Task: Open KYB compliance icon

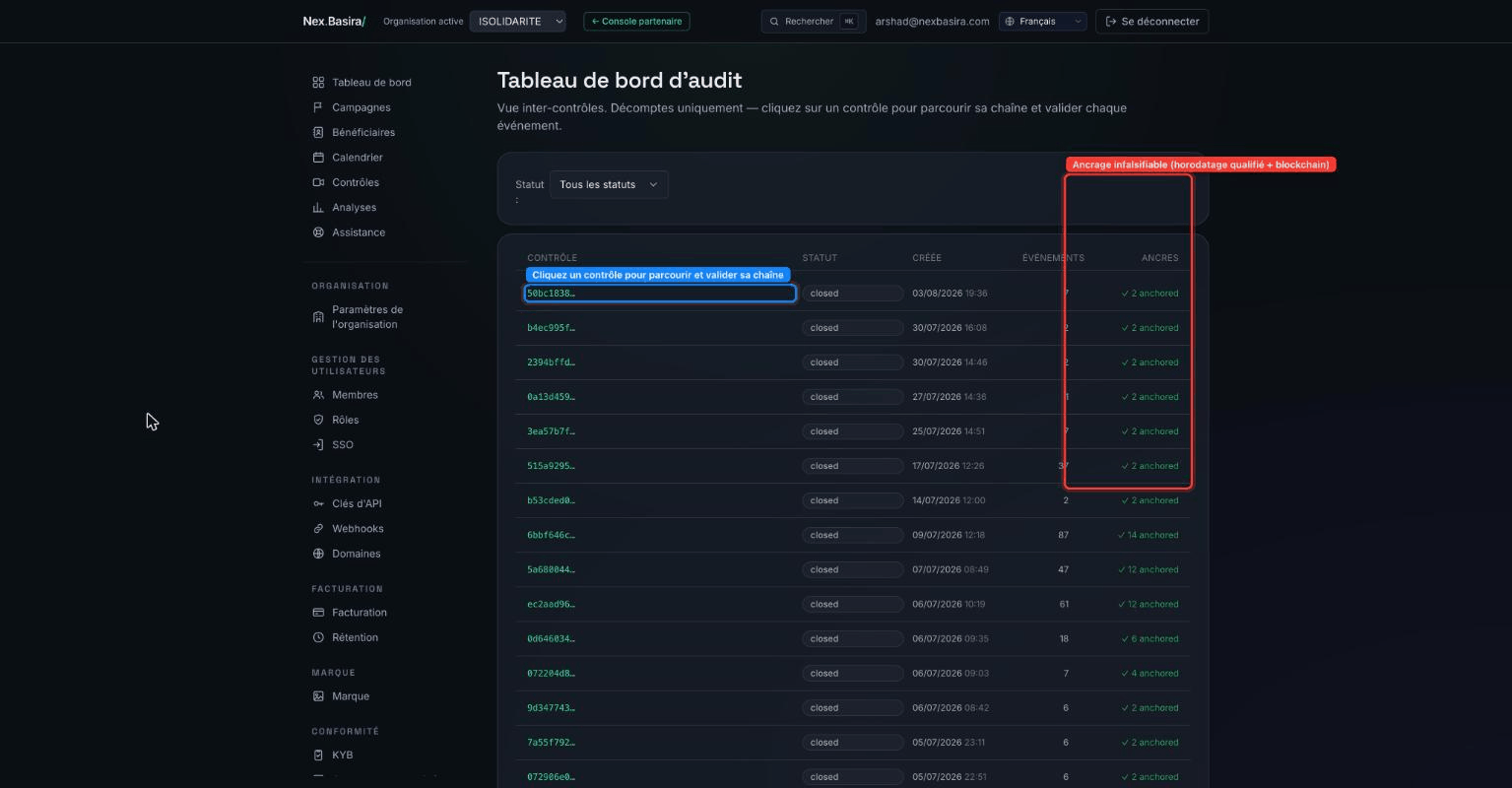Action: 318,755
